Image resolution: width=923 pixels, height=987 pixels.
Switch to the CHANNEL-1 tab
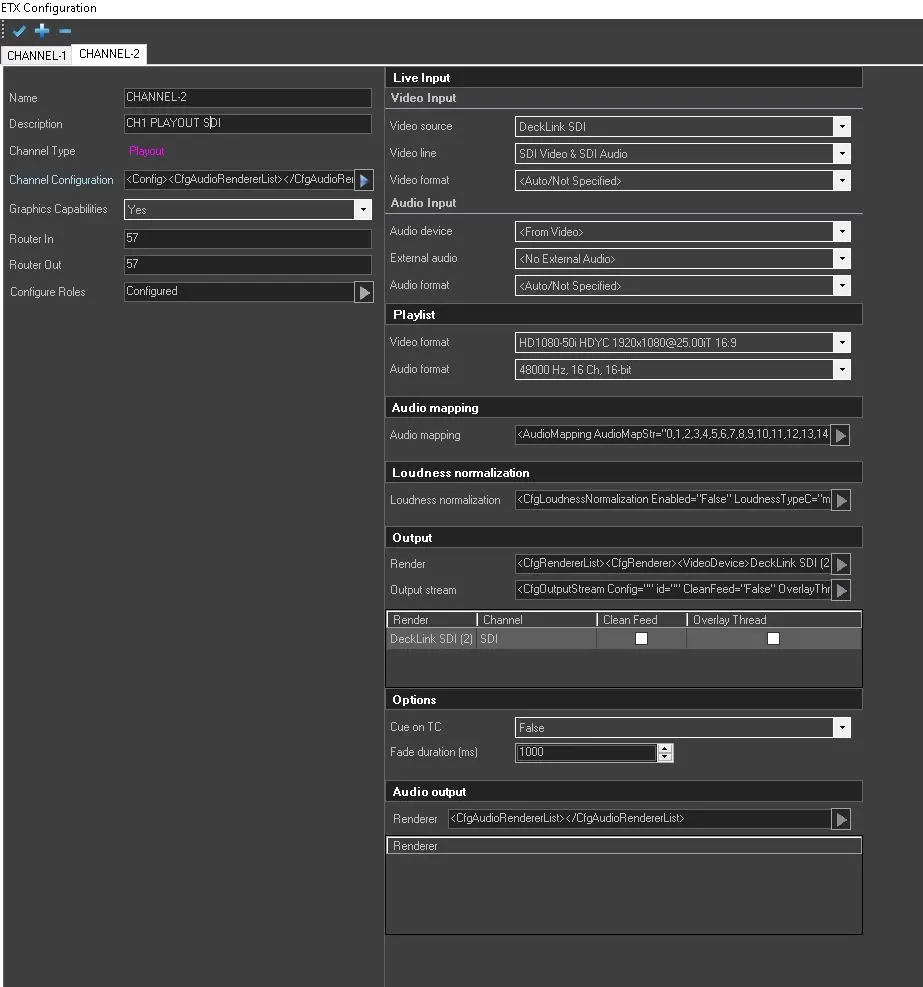(x=36, y=56)
